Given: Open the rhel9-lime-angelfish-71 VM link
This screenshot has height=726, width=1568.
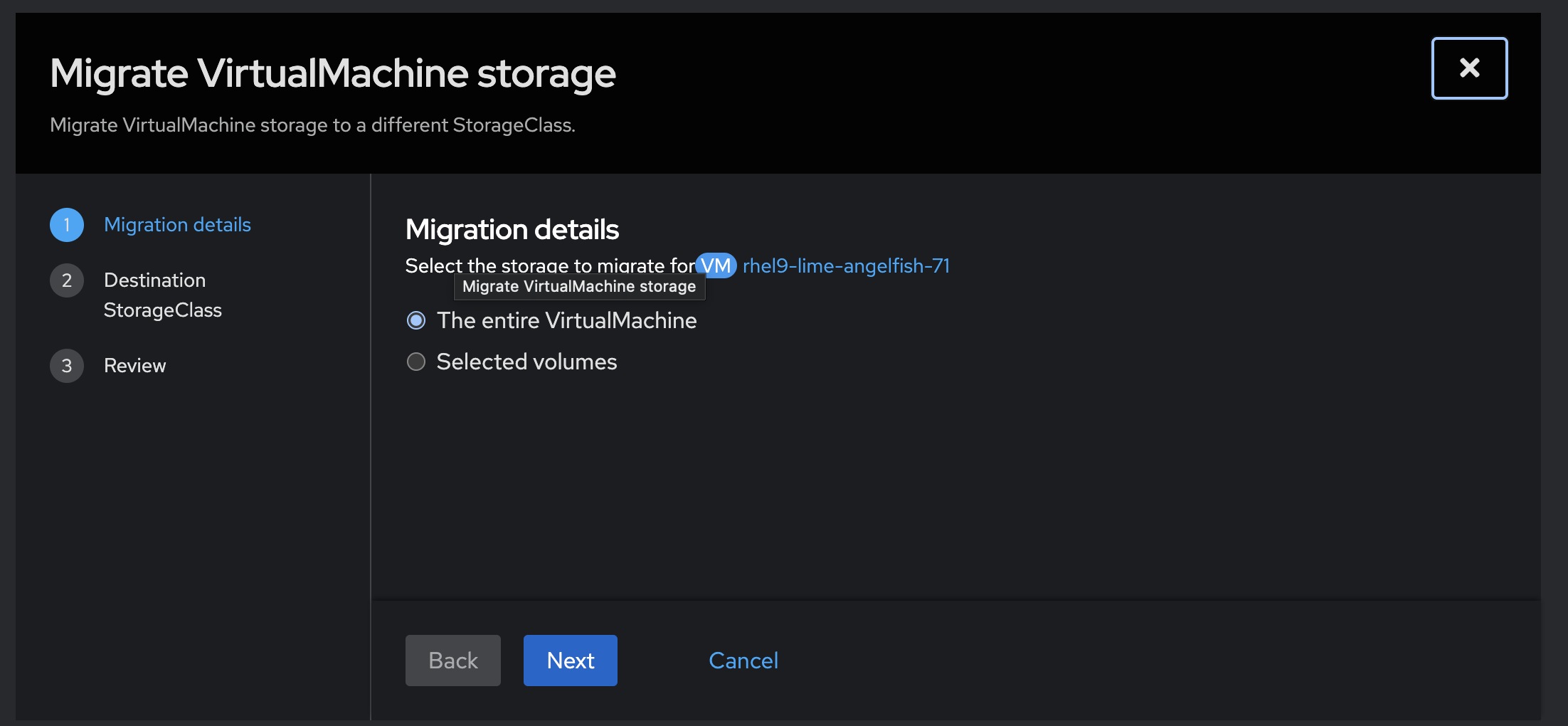Looking at the screenshot, I should (x=846, y=266).
